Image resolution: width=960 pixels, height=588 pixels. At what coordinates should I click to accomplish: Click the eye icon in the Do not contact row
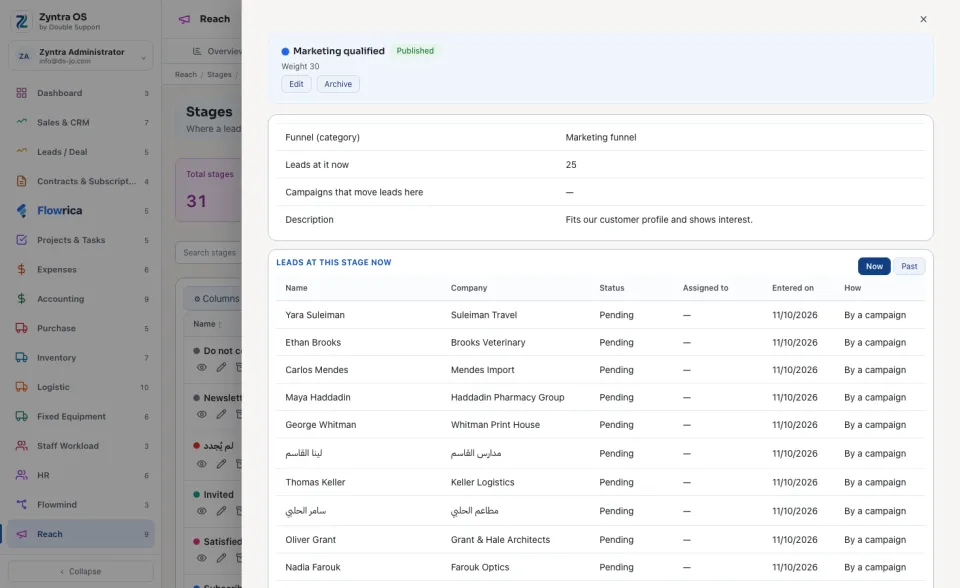tap(201, 368)
